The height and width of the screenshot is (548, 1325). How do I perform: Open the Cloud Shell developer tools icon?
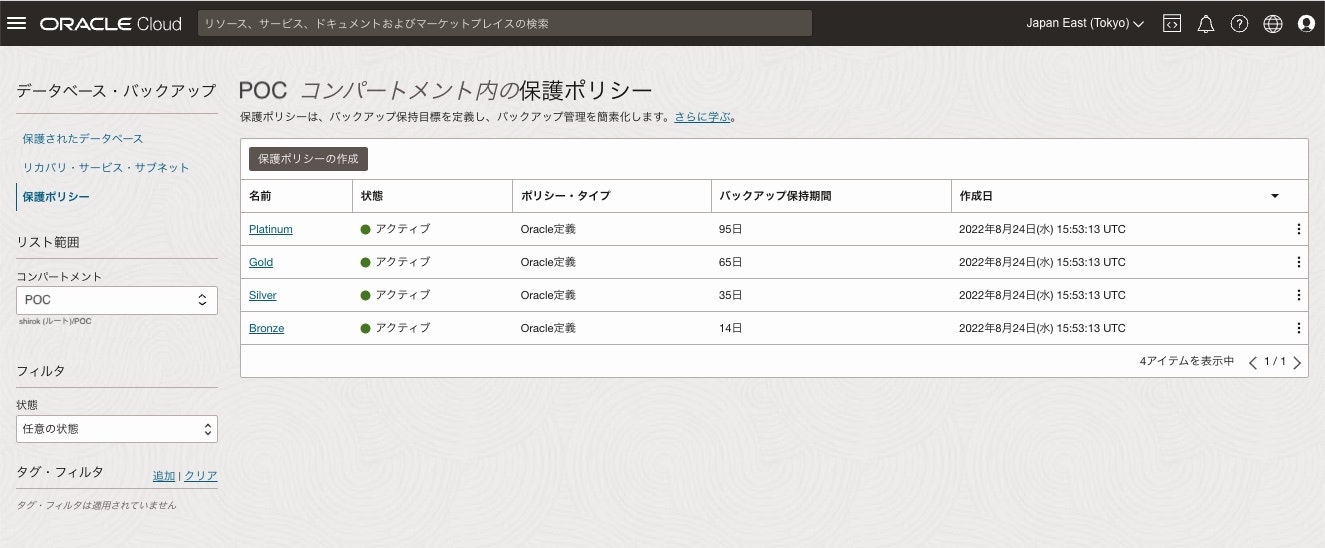(x=1172, y=24)
